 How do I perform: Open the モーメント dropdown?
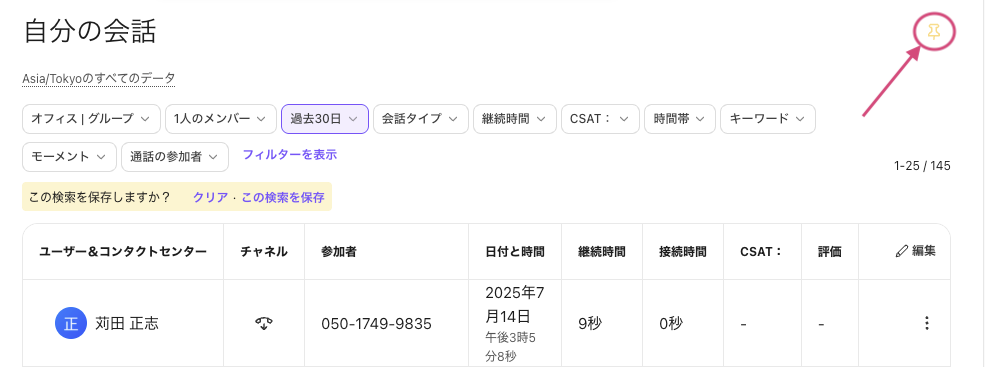coord(69,157)
